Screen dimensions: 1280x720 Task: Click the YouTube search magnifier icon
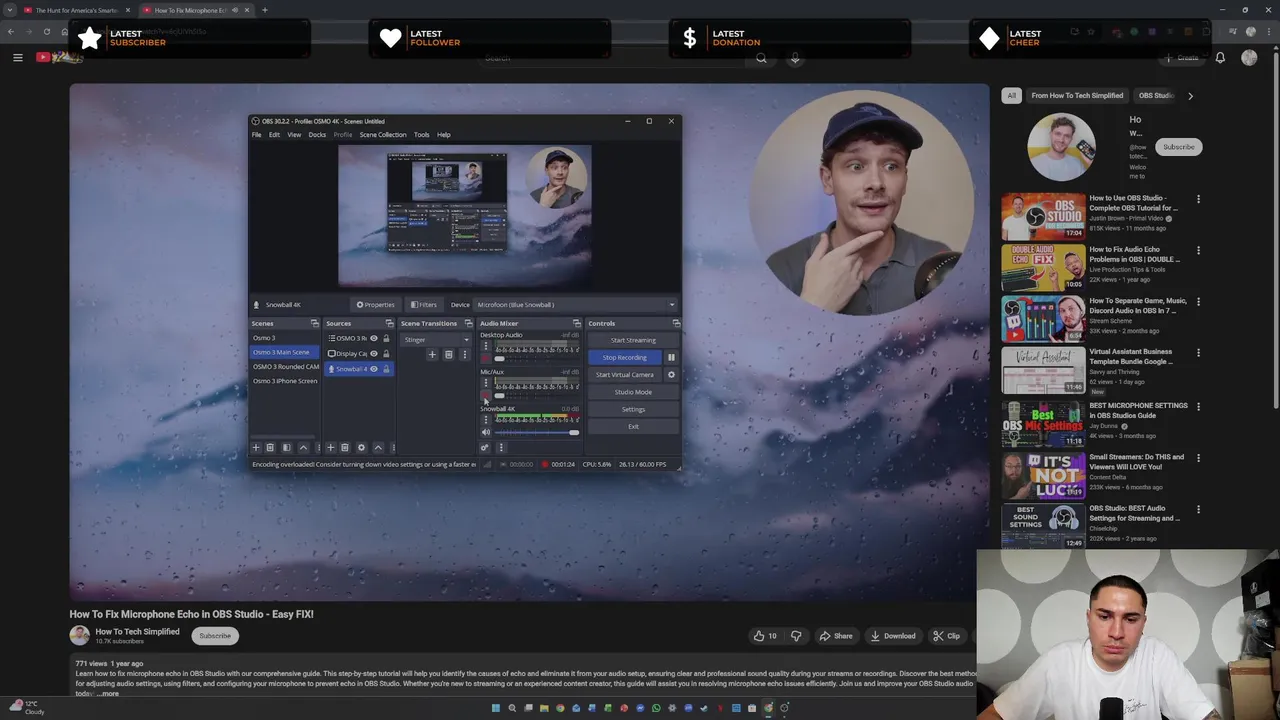coord(761,58)
